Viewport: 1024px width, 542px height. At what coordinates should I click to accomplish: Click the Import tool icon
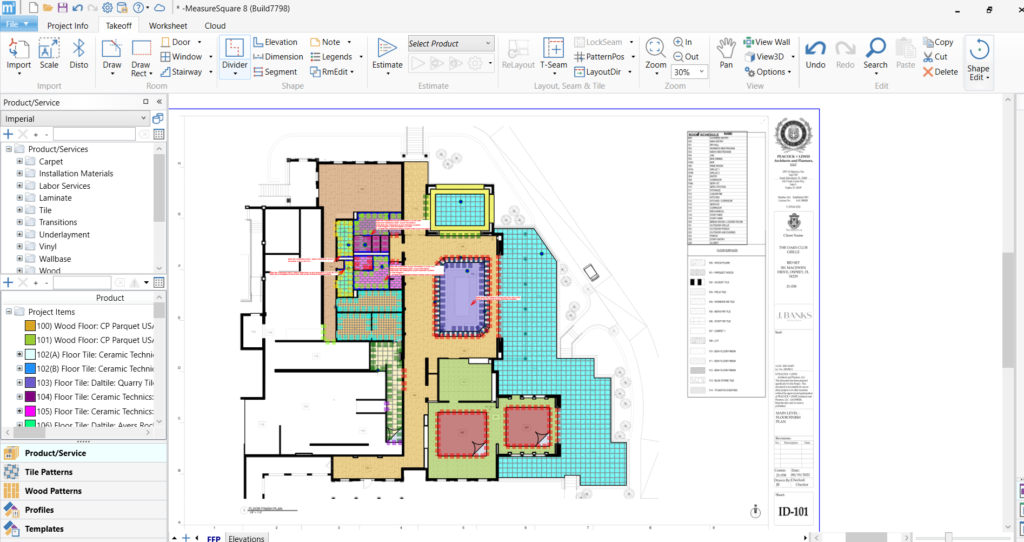click(x=18, y=54)
